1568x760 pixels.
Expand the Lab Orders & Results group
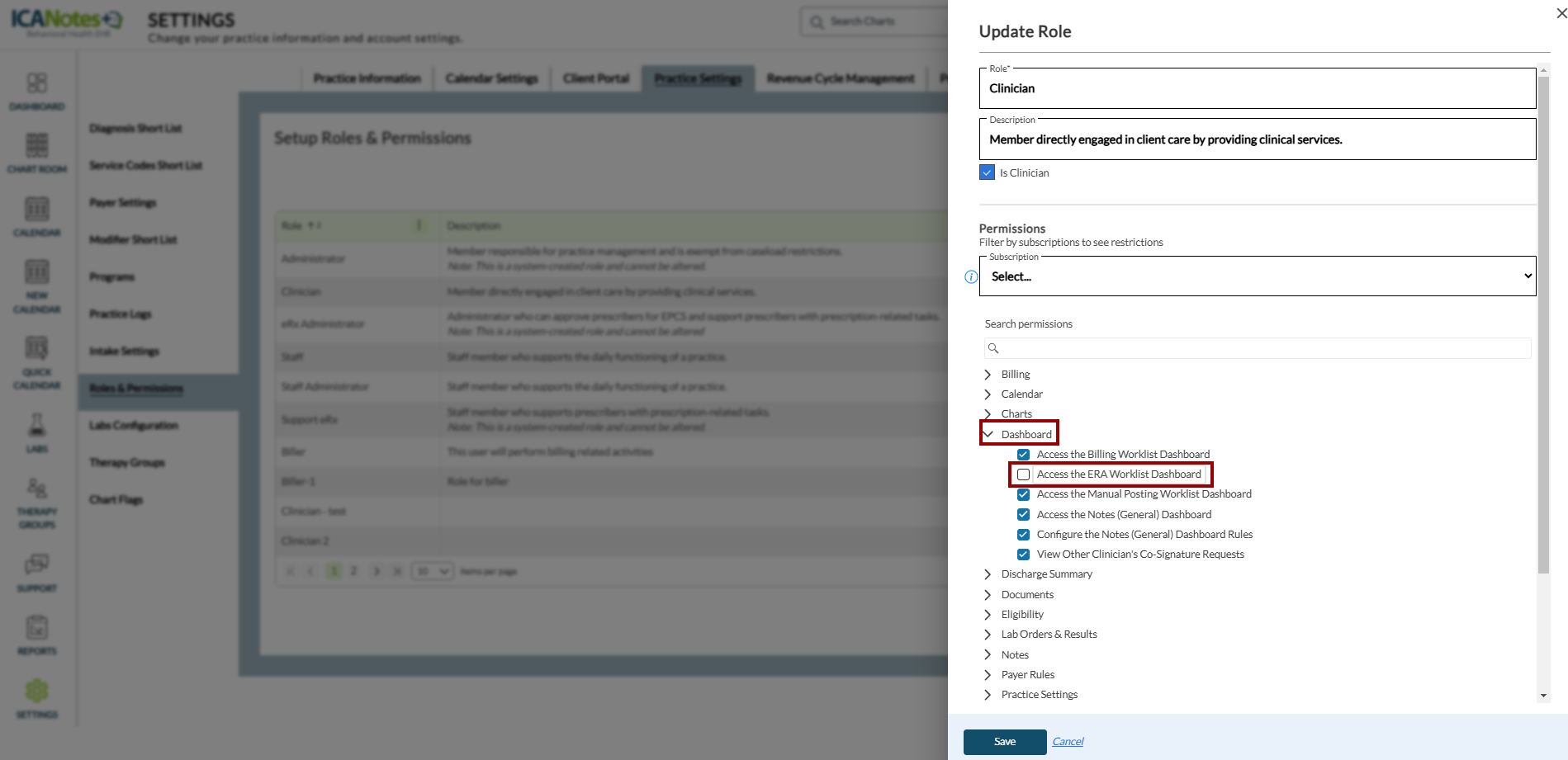point(988,635)
